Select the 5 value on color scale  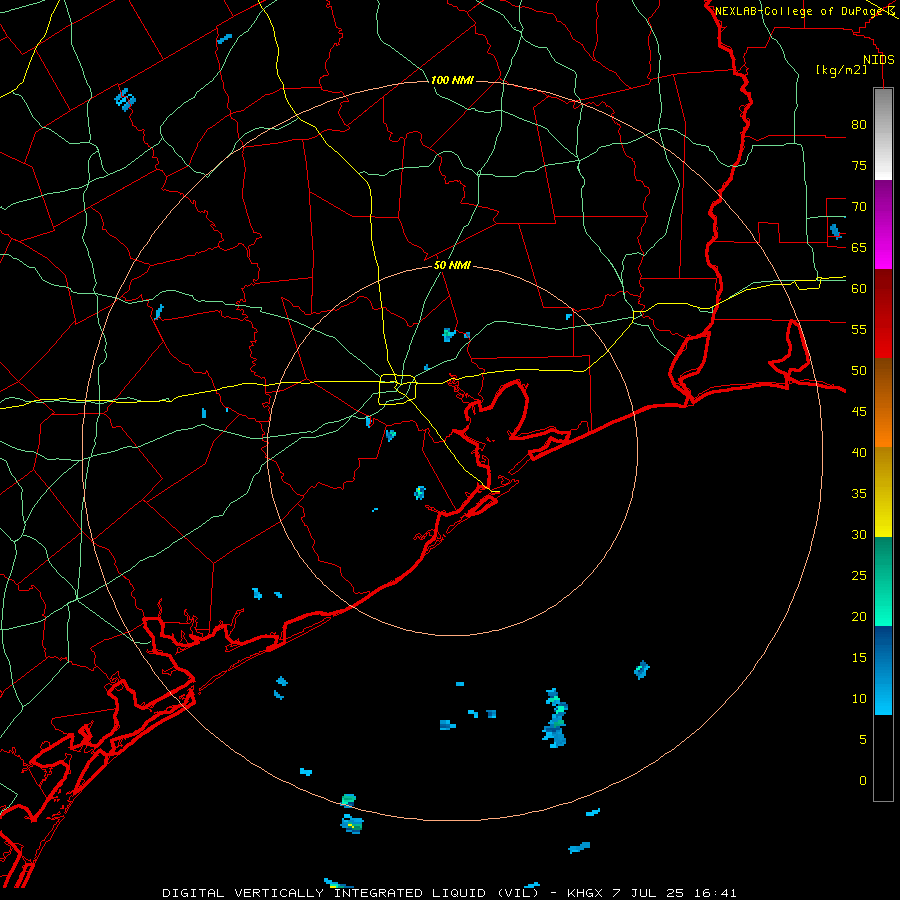(x=863, y=739)
